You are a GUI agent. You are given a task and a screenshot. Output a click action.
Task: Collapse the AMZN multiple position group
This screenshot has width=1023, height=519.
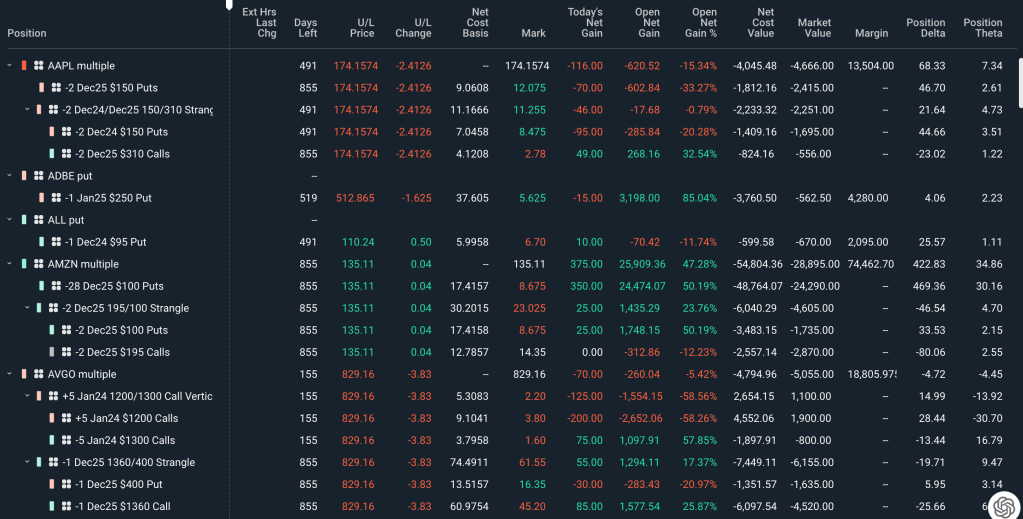10,264
